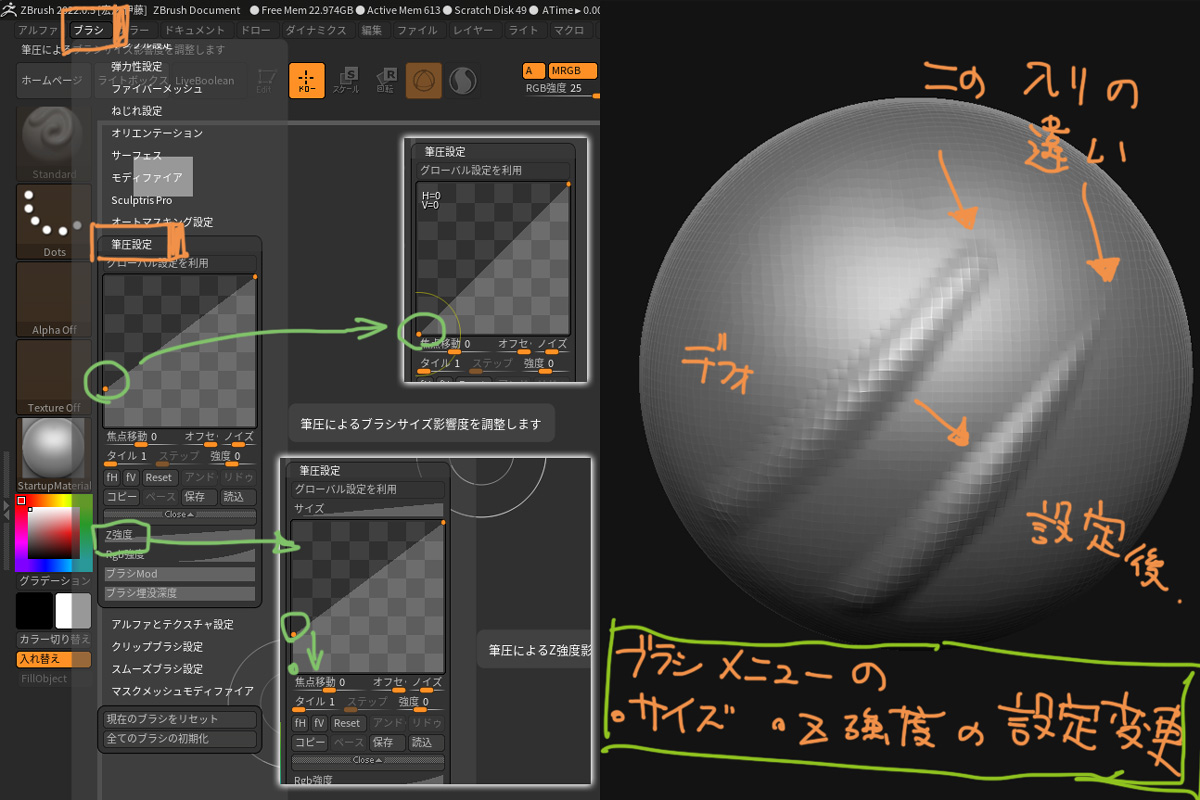Expand the マスクメッシュモディファイア section
This screenshot has width=1200, height=800.
tap(182, 691)
